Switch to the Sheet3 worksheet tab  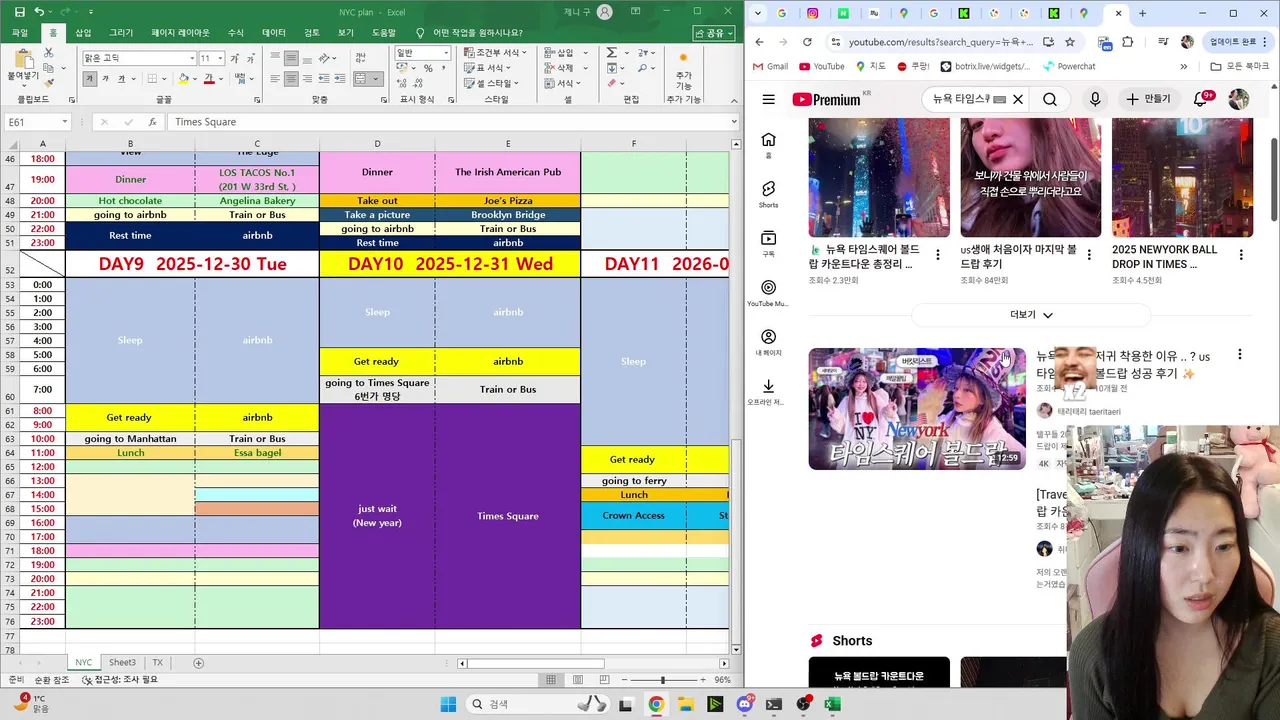pyautogui.click(x=122, y=663)
